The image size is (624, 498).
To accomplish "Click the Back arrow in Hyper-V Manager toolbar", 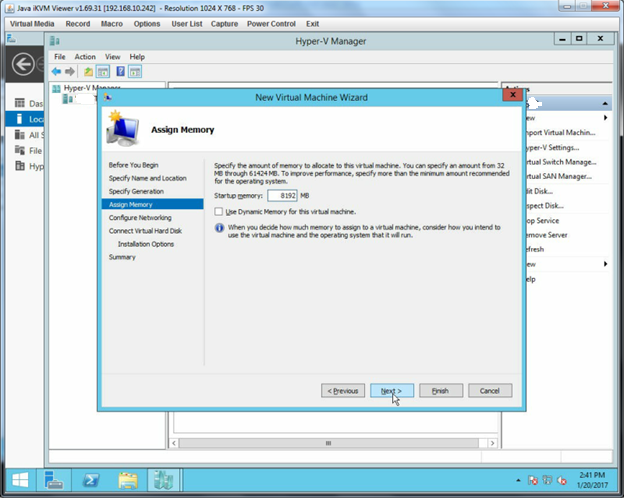I will 56,72.
